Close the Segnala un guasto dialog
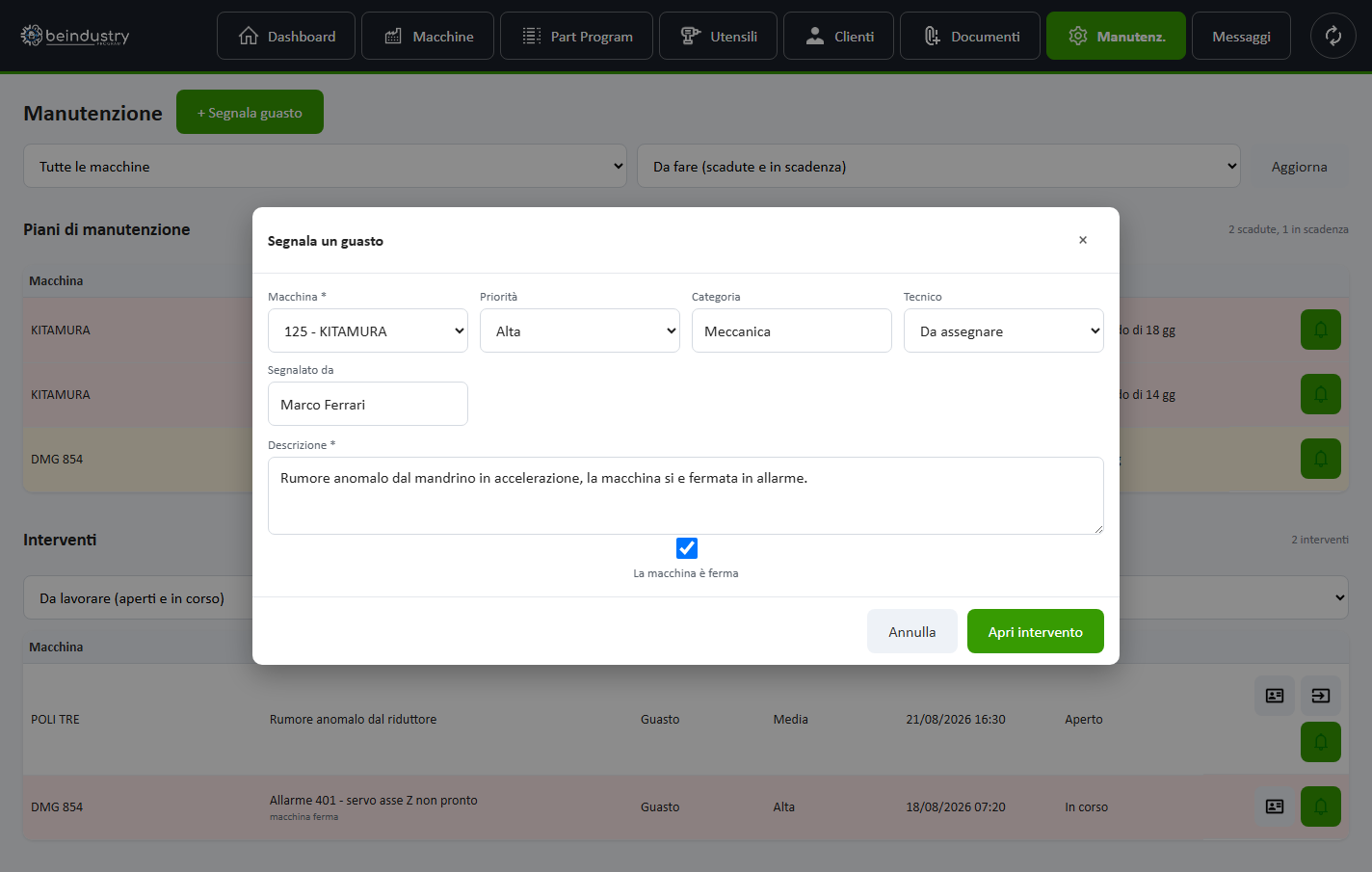This screenshot has height=872, width=1372. (1083, 240)
